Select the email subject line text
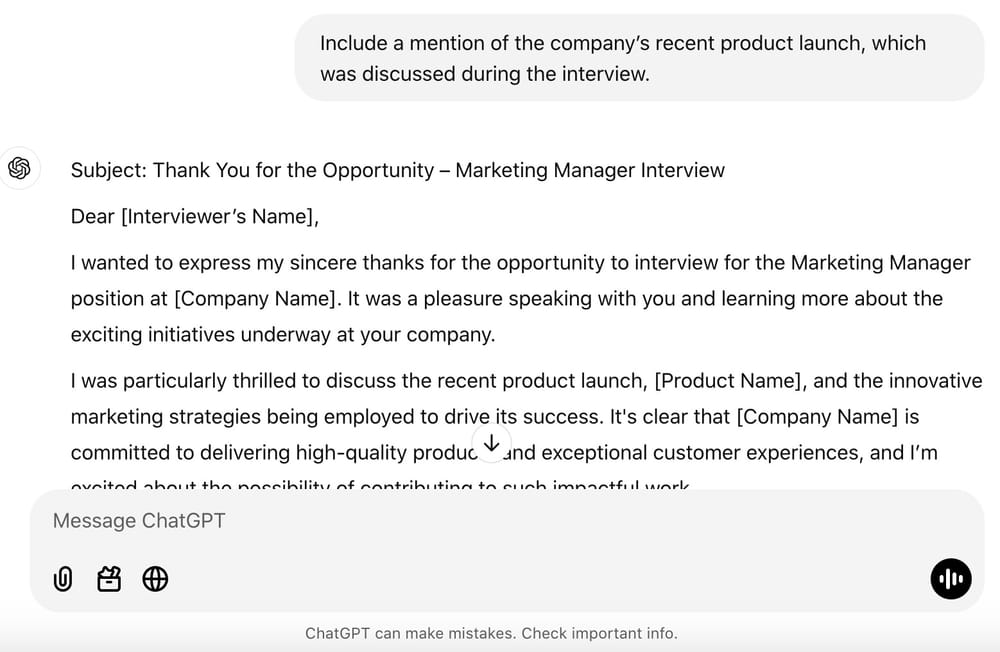1000x652 pixels. coord(398,170)
